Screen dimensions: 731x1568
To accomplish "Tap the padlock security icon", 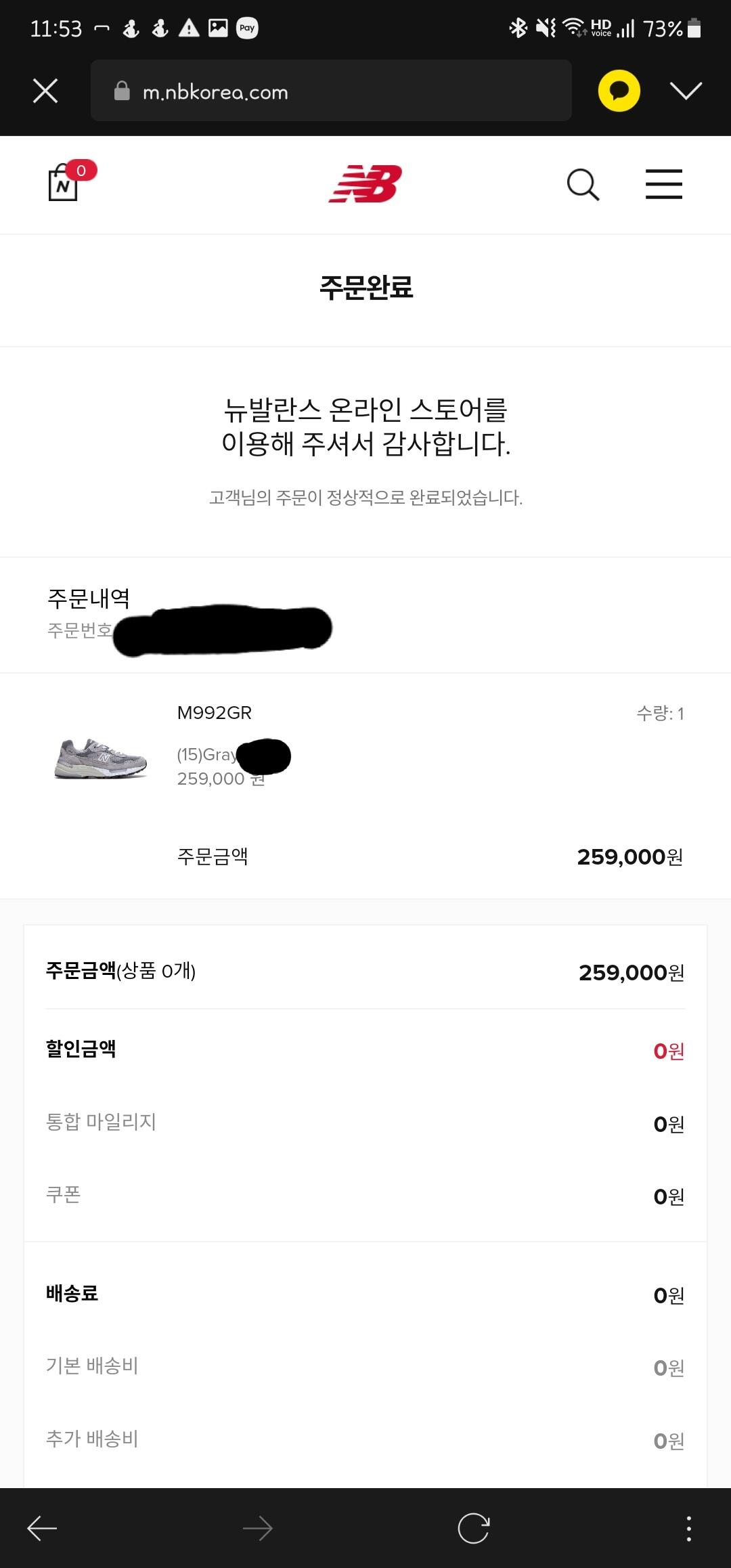I will click(122, 91).
